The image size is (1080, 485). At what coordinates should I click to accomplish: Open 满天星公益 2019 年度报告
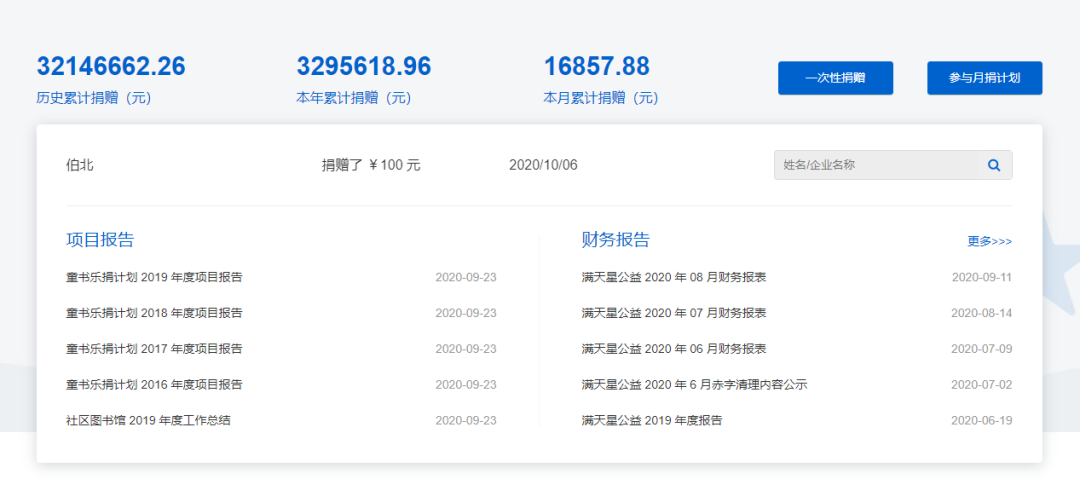(652, 420)
